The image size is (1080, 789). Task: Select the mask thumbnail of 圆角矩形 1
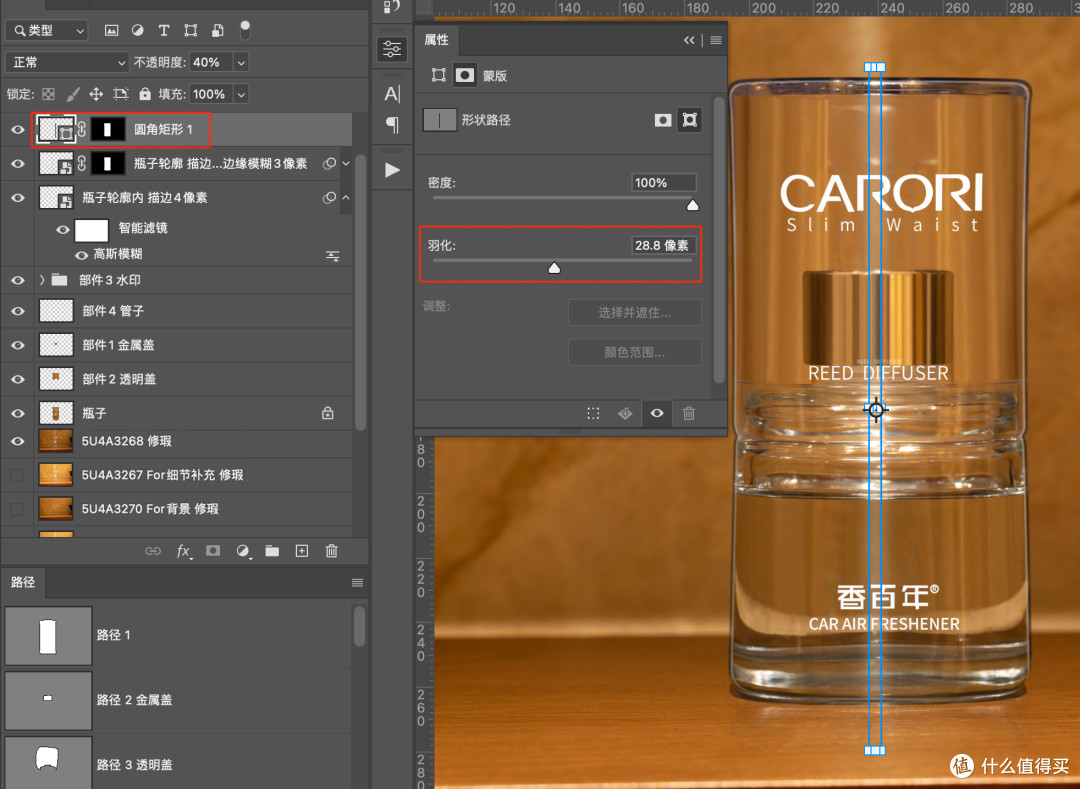point(107,129)
